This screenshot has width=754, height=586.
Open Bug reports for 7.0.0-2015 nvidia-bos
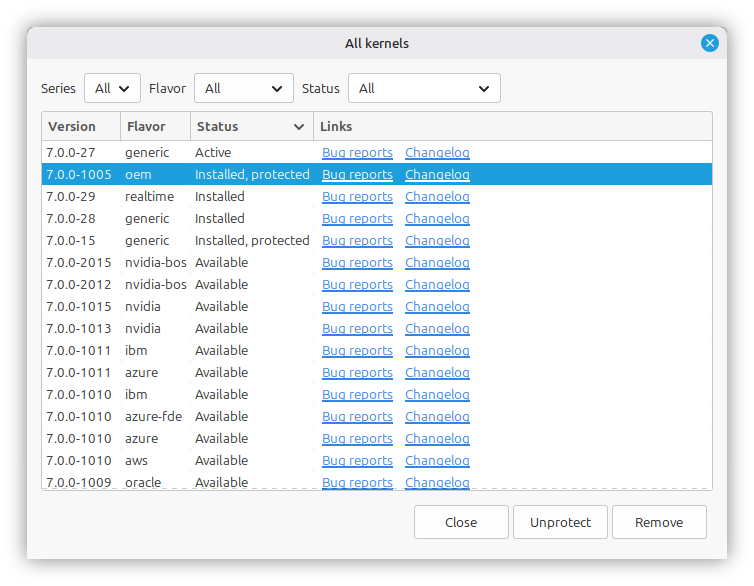pyautogui.click(x=357, y=262)
